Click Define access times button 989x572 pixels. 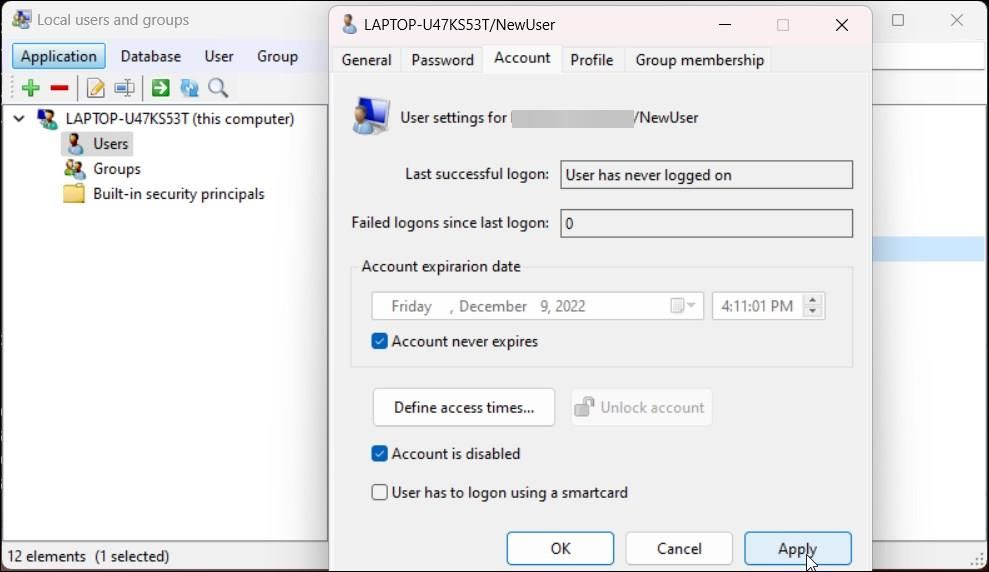464,407
